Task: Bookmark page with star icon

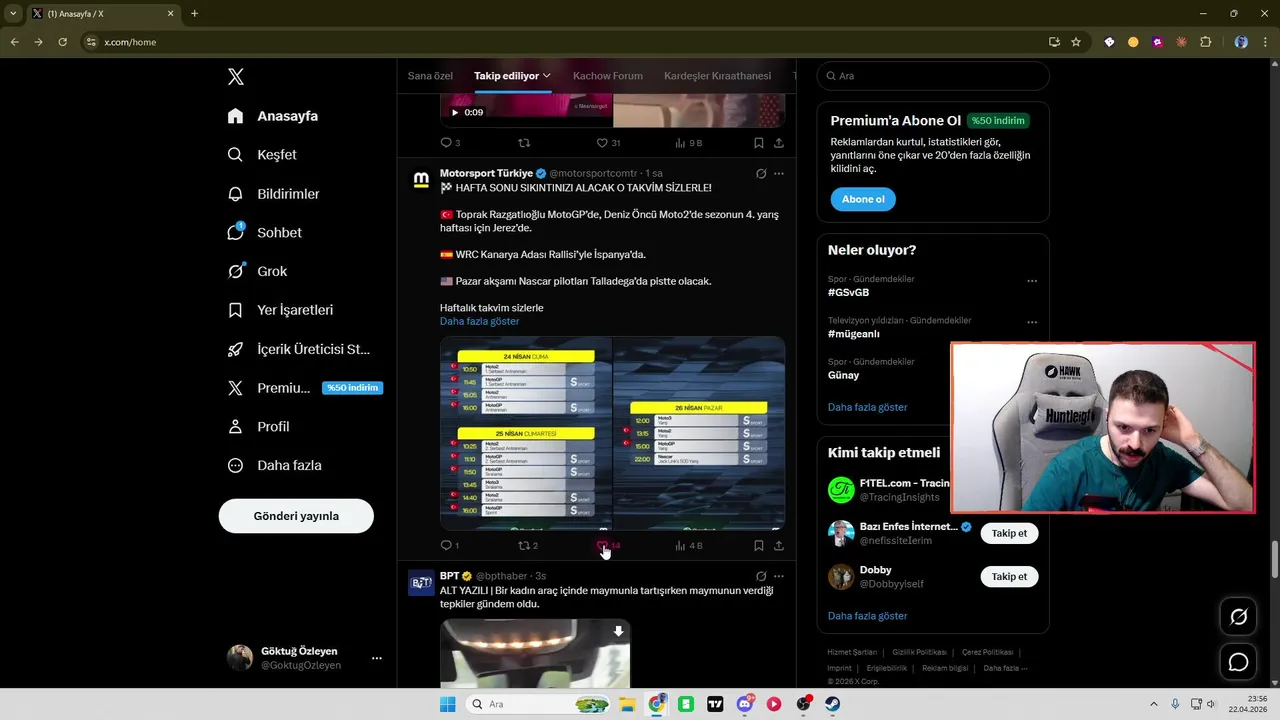Action: (x=1076, y=42)
